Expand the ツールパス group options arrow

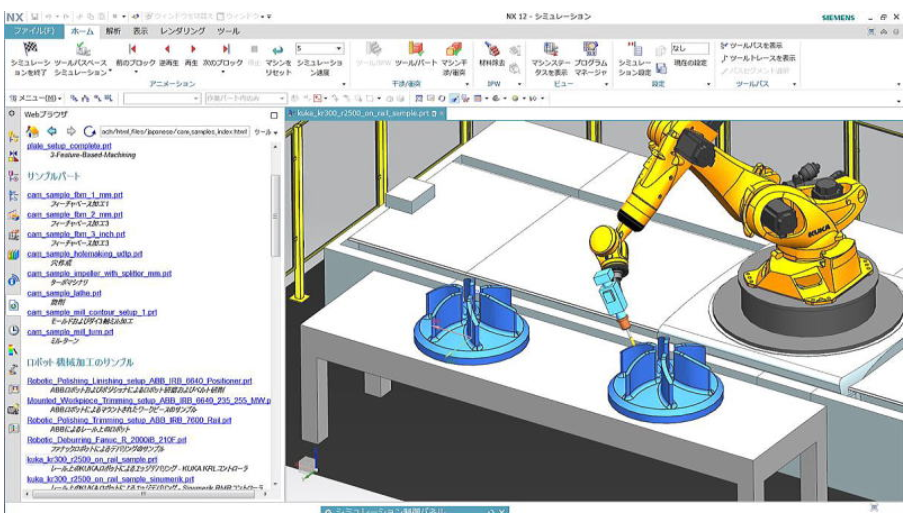[794, 84]
